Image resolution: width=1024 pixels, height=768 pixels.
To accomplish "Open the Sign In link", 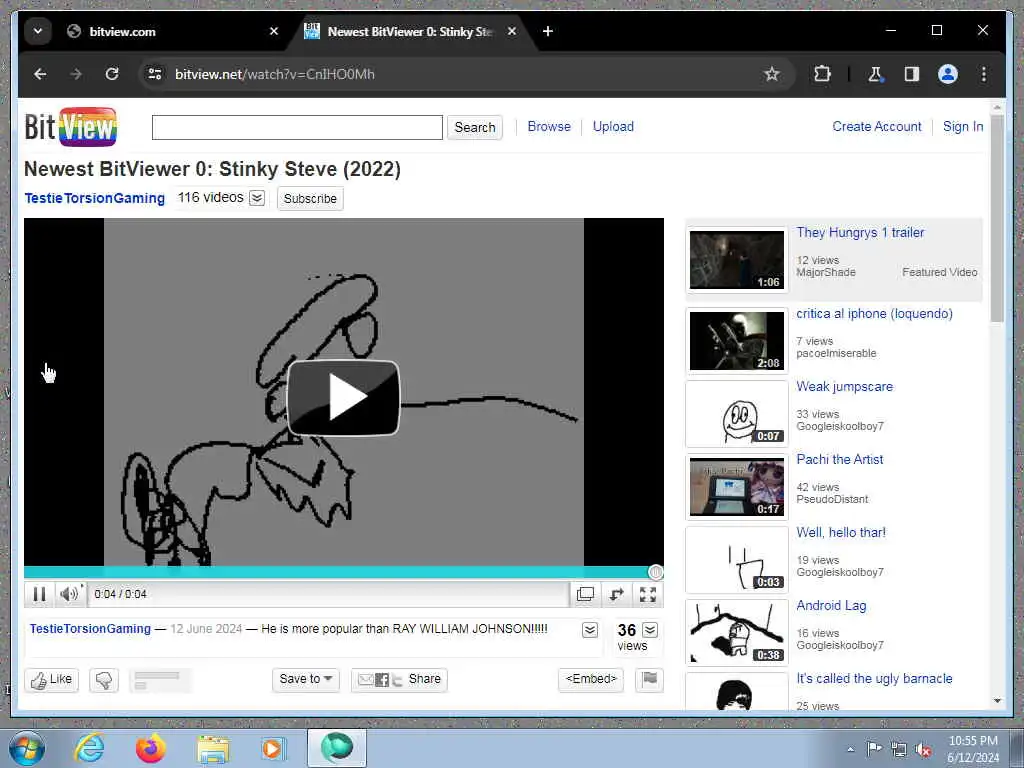I will tap(963, 127).
